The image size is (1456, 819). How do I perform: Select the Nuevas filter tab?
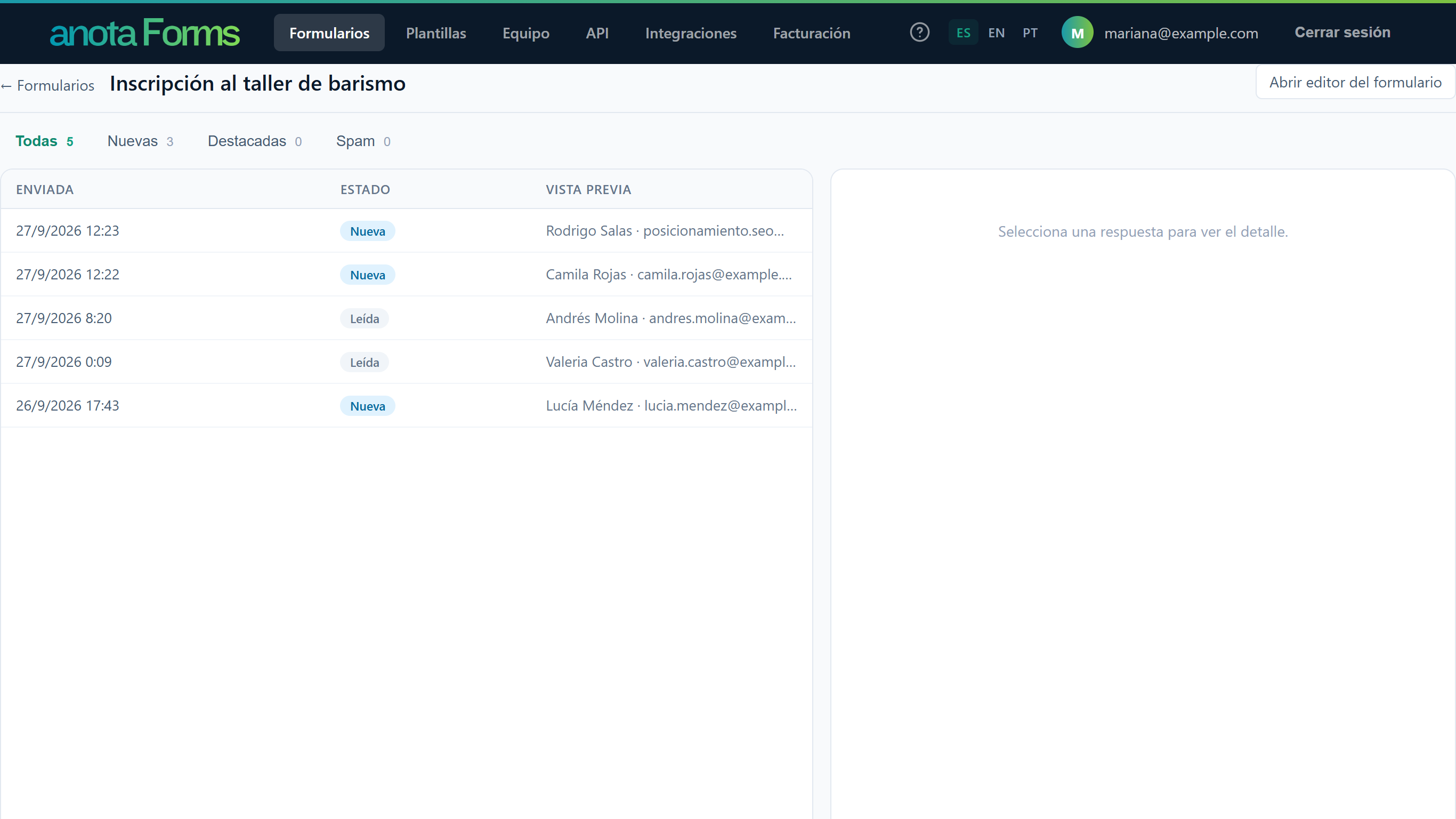(140, 141)
